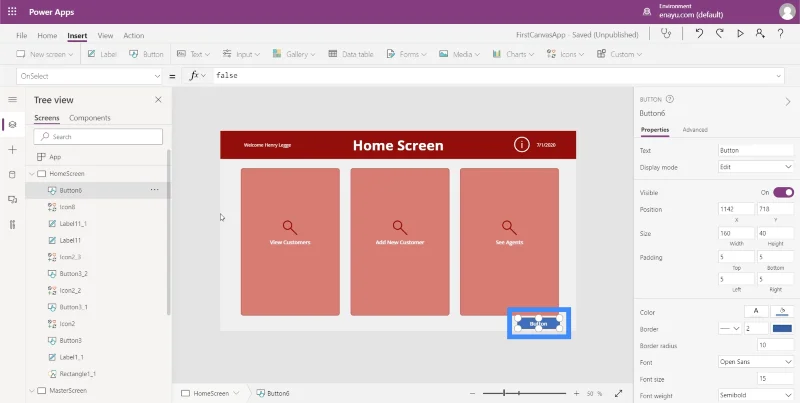Open the Power Apps app launcher grid

(12, 12)
